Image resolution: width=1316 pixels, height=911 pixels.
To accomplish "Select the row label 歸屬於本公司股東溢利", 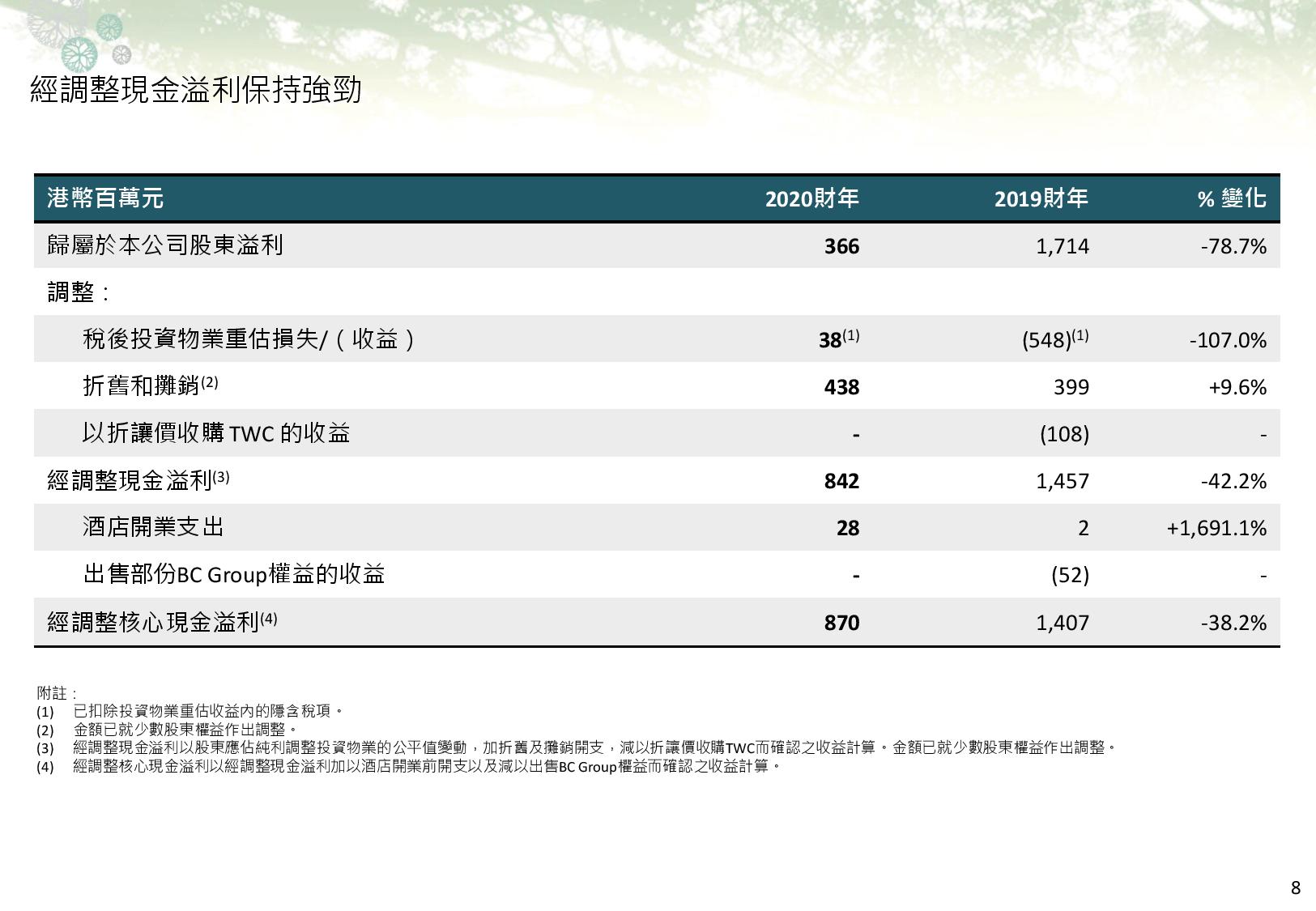I will point(165,245).
